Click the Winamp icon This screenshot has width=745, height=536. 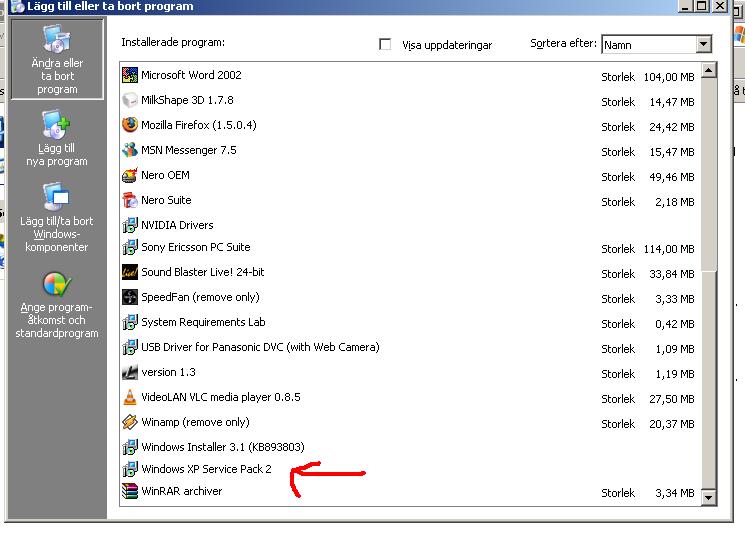click(130, 422)
